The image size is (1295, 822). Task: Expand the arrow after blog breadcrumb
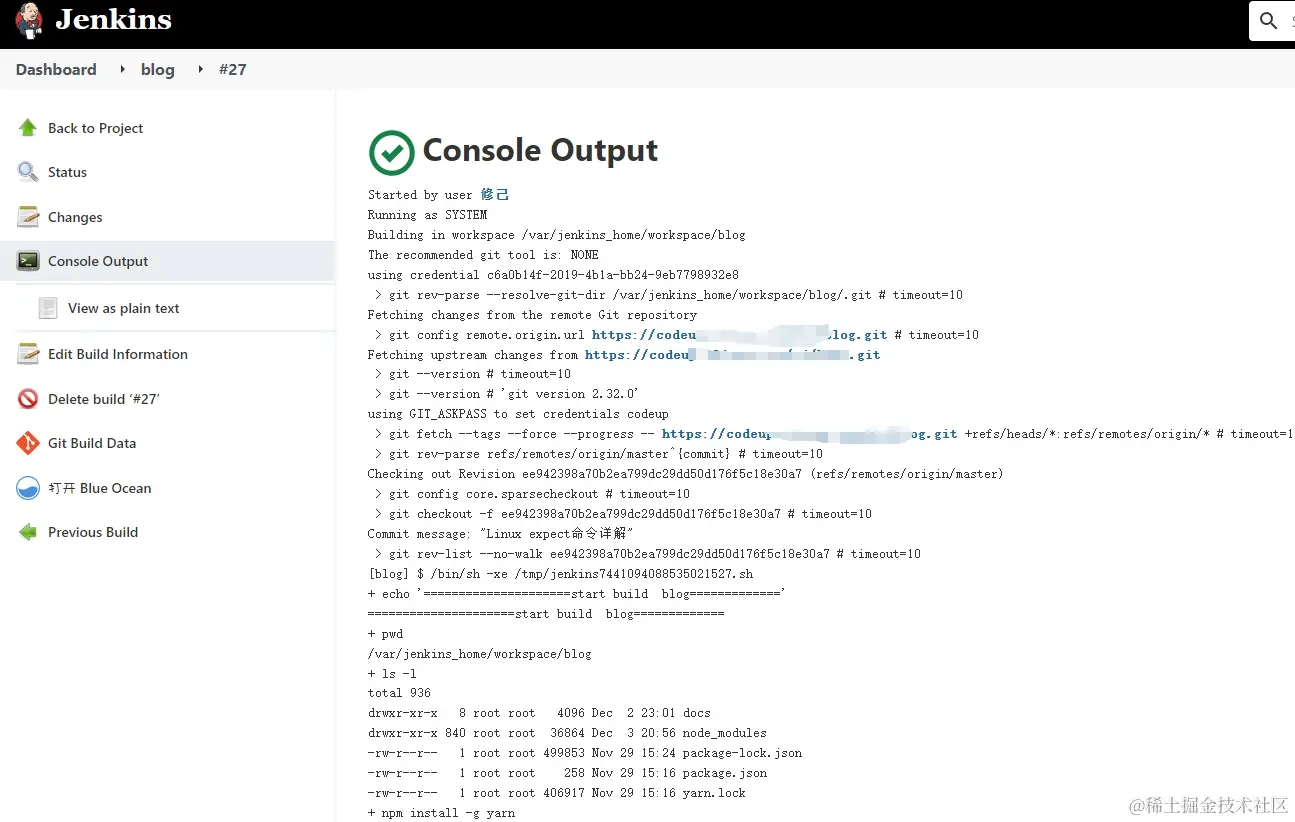click(x=200, y=69)
